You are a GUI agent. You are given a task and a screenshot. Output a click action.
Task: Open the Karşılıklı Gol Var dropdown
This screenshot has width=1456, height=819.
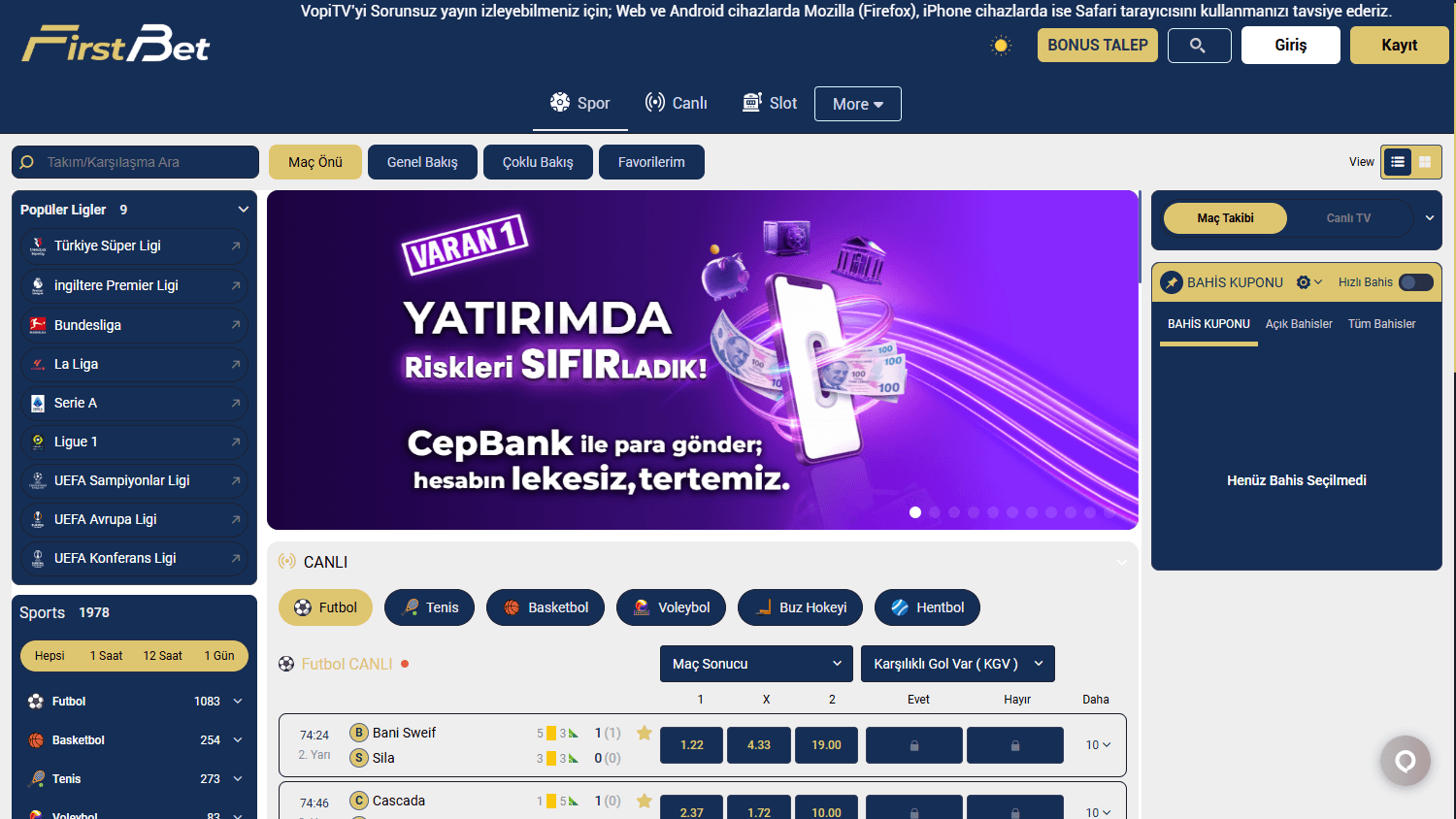coord(957,664)
